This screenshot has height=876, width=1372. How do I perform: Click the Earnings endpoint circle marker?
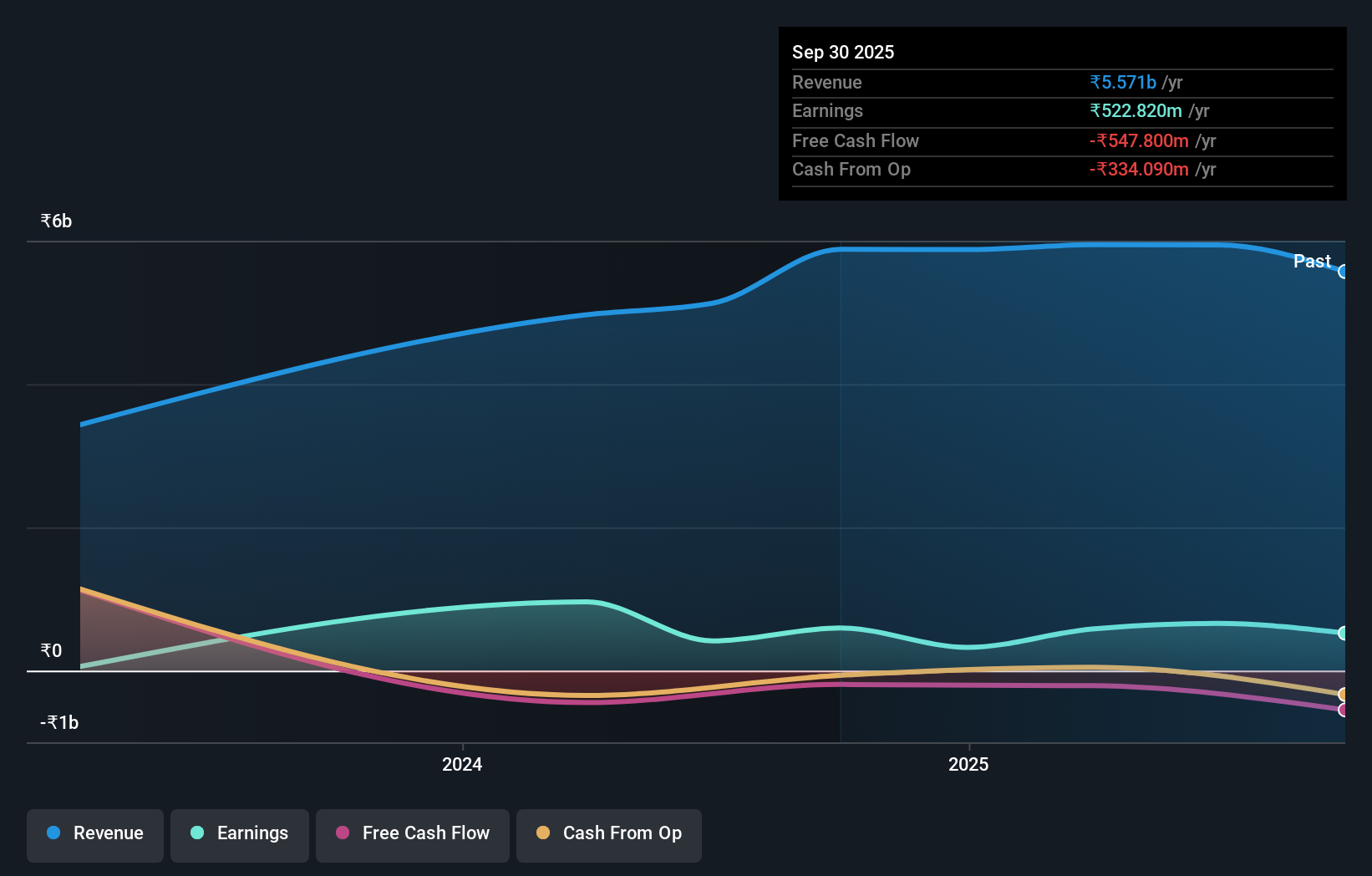tap(1343, 633)
